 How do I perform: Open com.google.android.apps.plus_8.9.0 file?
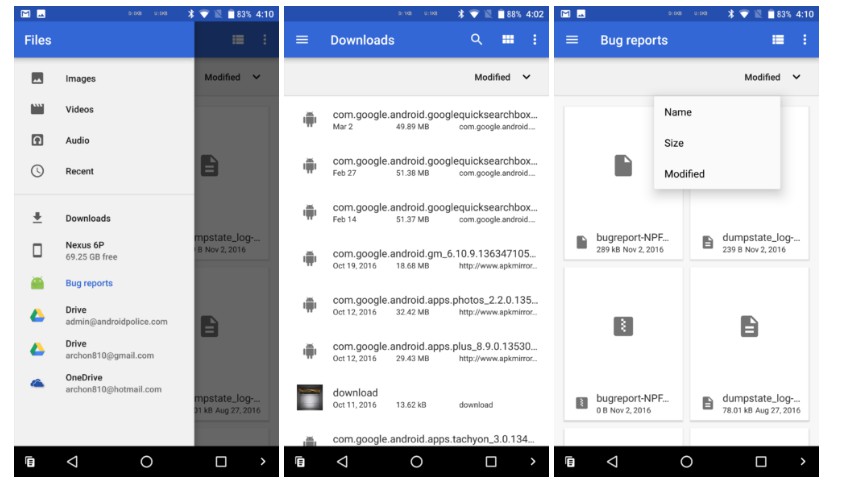[416, 351]
